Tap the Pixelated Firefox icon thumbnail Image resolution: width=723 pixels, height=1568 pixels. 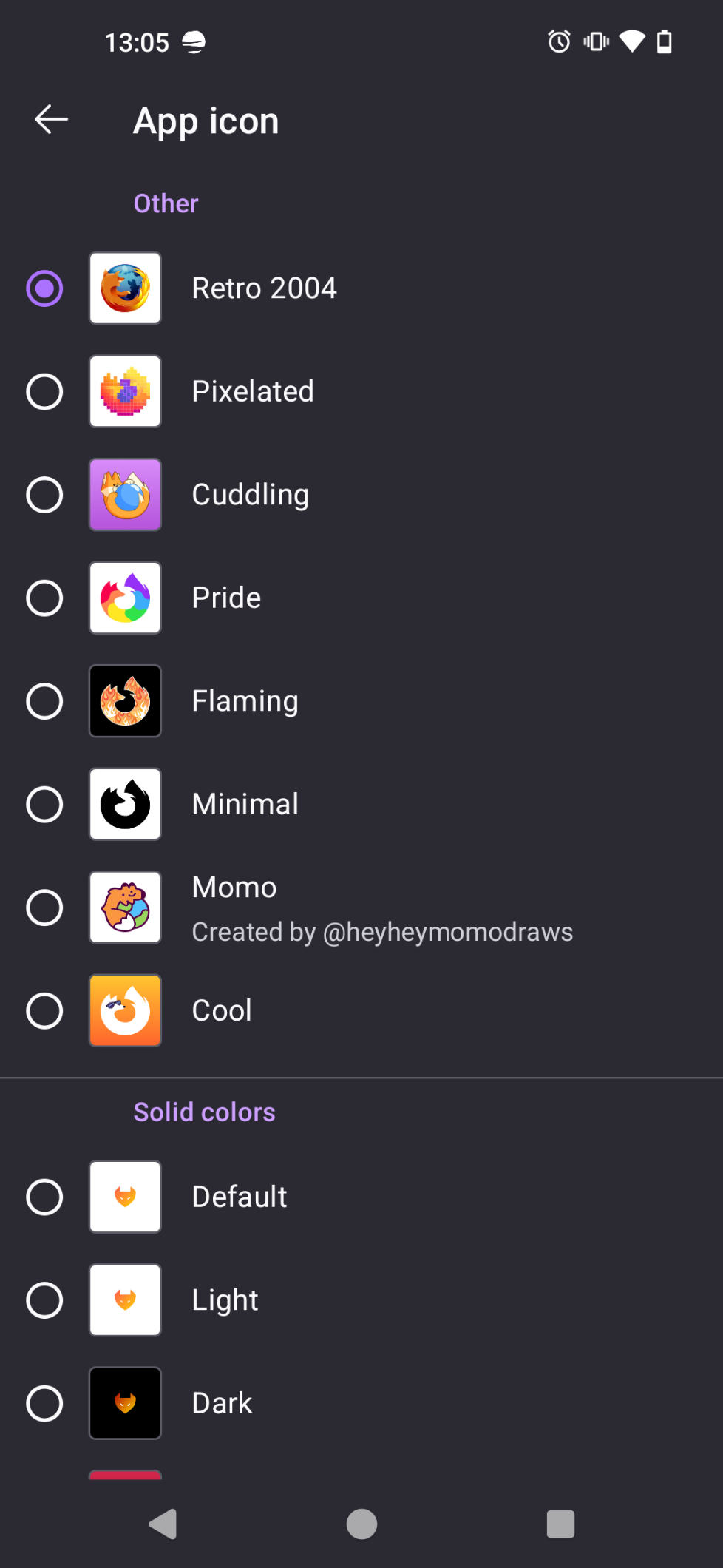click(125, 391)
